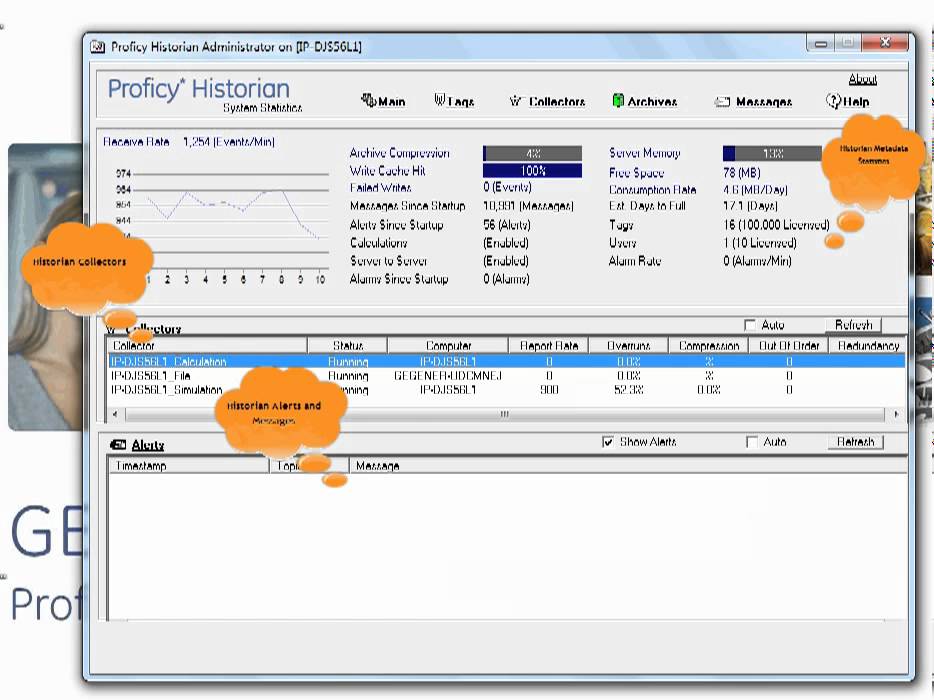Click the About link
This screenshot has height=700, width=934.
(863, 79)
